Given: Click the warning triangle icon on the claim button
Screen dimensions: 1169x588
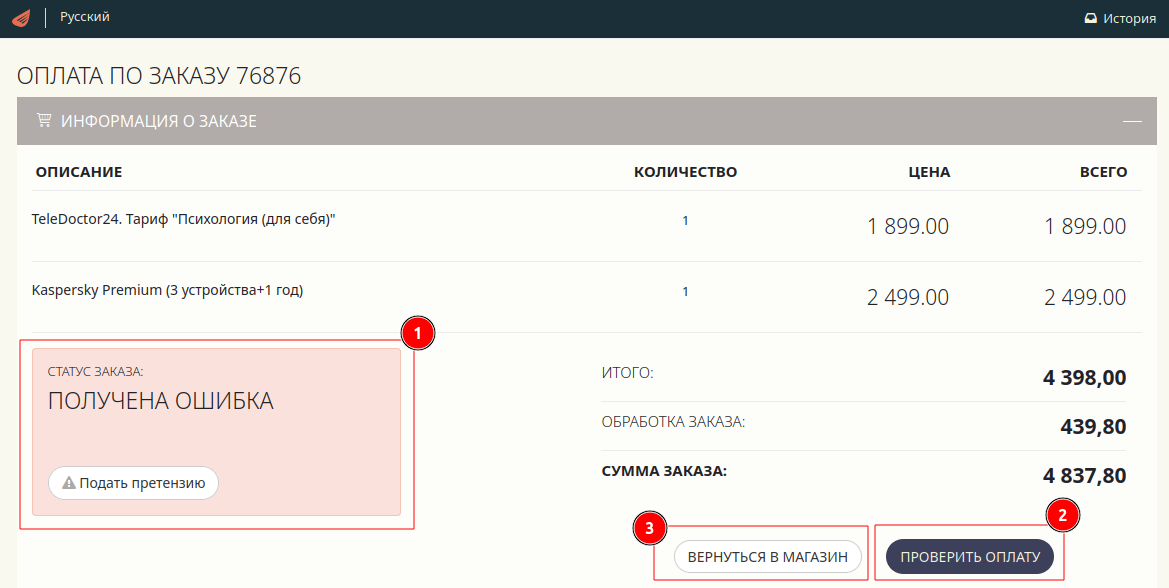Looking at the screenshot, I should tap(69, 483).
